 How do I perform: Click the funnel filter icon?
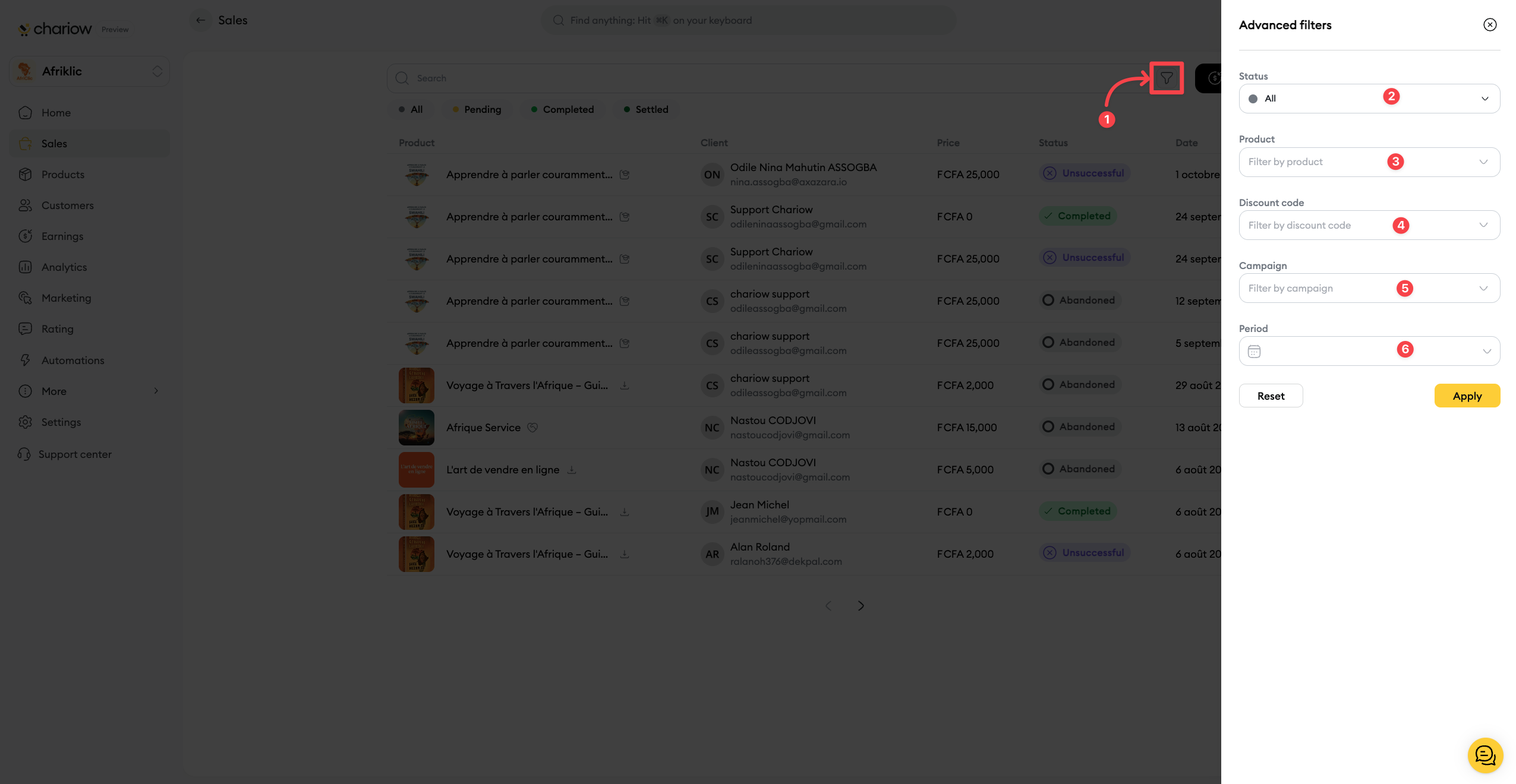click(x=1166, y=78)
